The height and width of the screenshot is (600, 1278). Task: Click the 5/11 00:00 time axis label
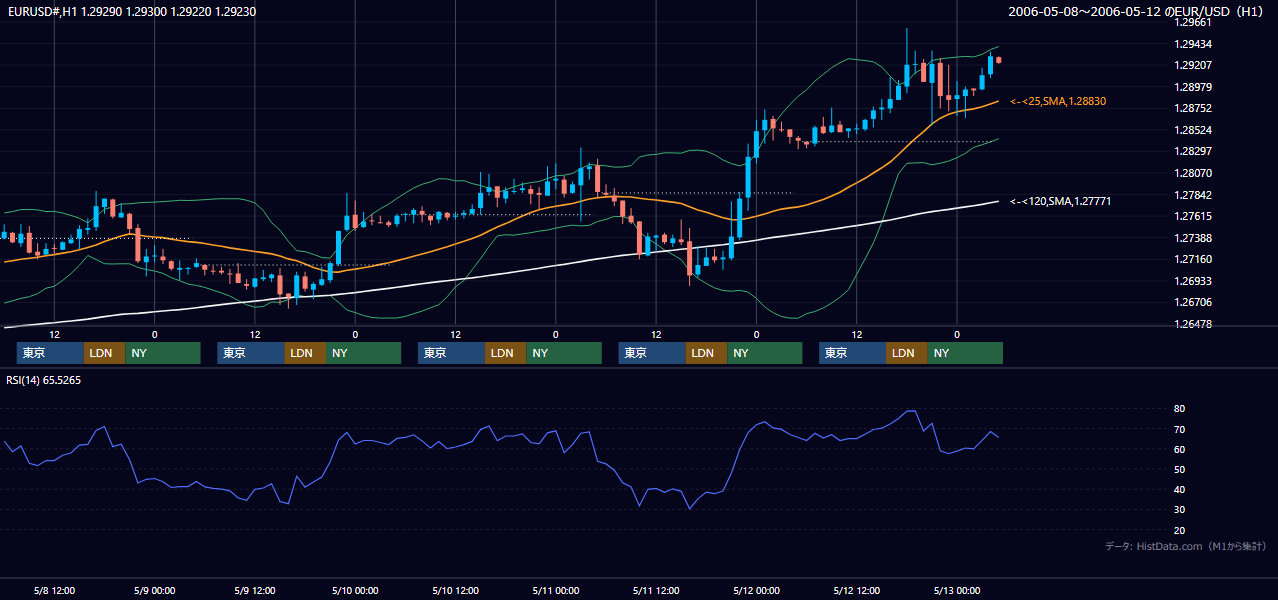tap(555, 590)
